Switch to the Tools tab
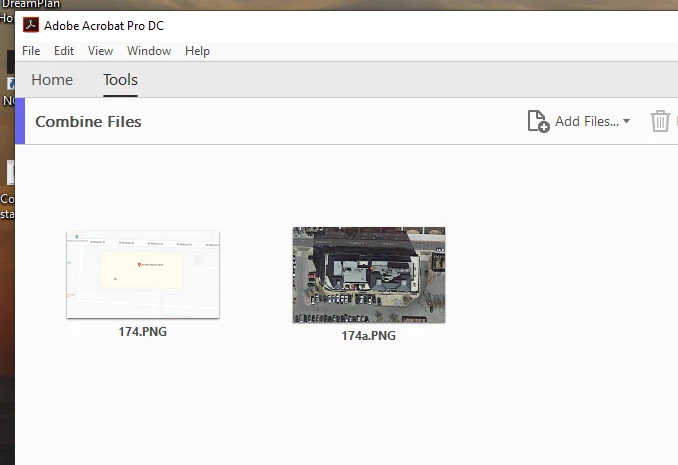Image resolution: width=678 pixels, height=465 pixels. (x=120, y=80)
